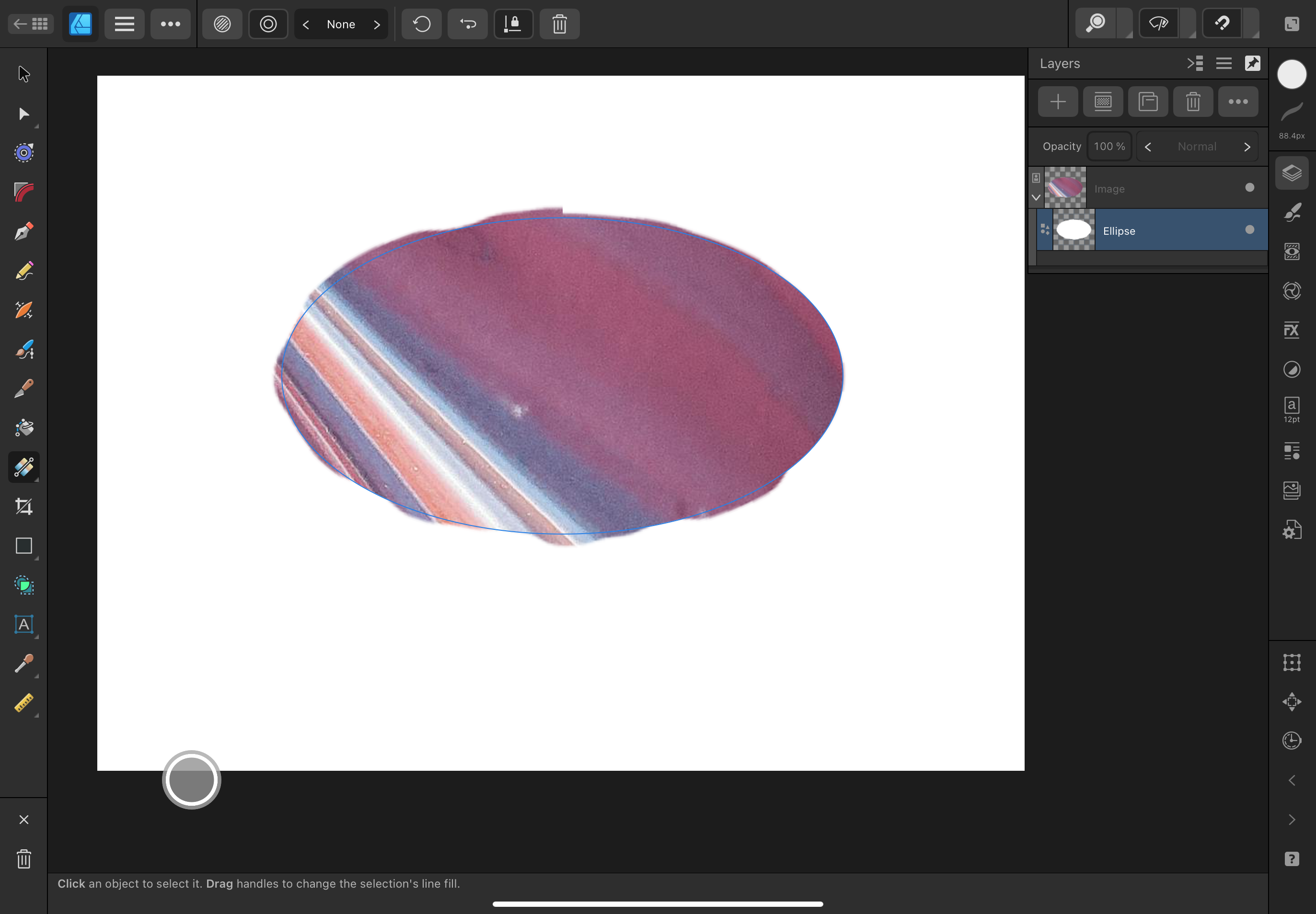Go to next fill type after None
This screenshot has width=1316, height=914.
pos(376,24)
